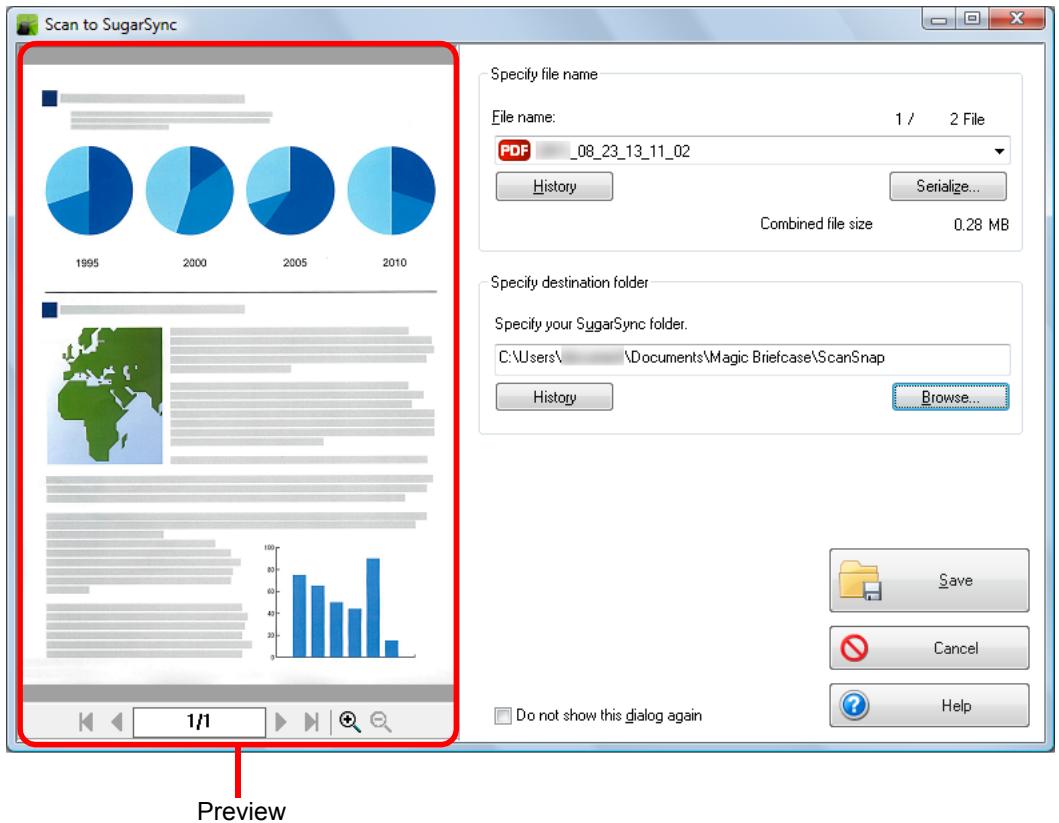Open destination folder History
The height and width of the screenshot is (823, 1059).
554,397
